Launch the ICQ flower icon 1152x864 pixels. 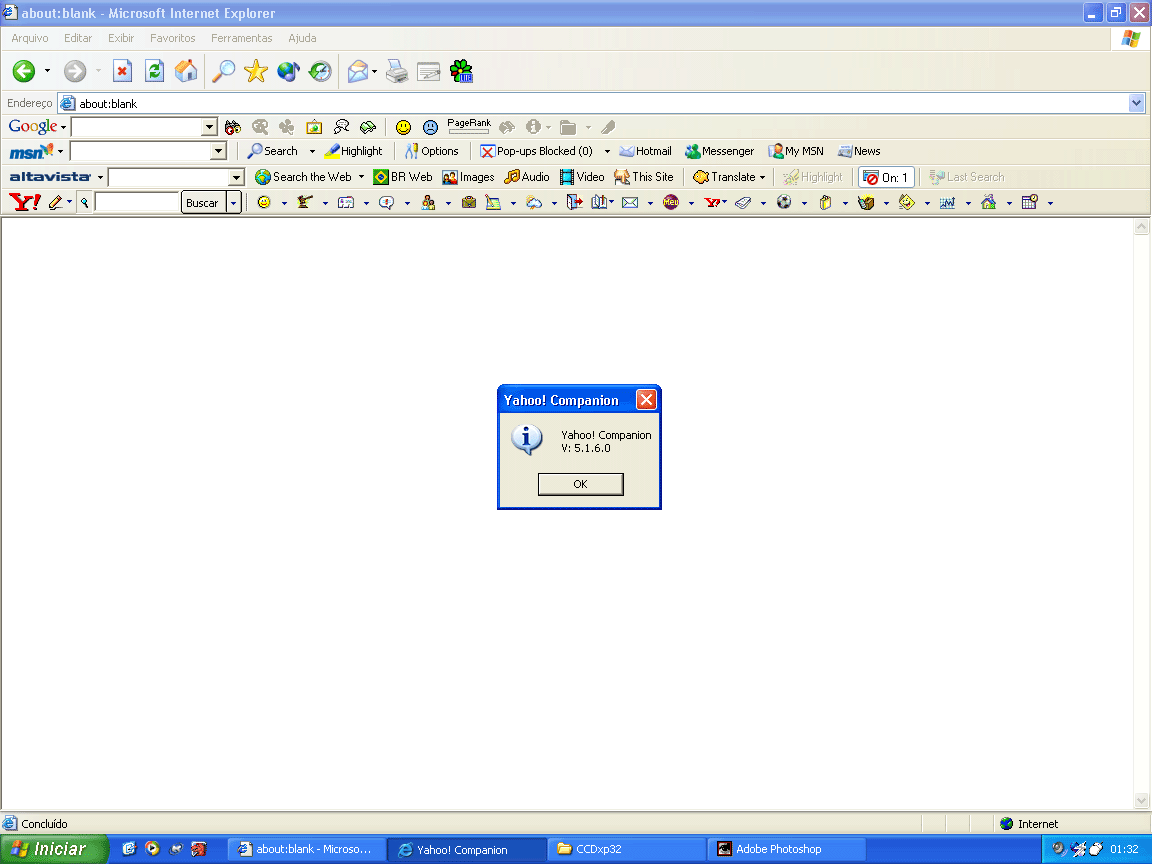point(461,71)
